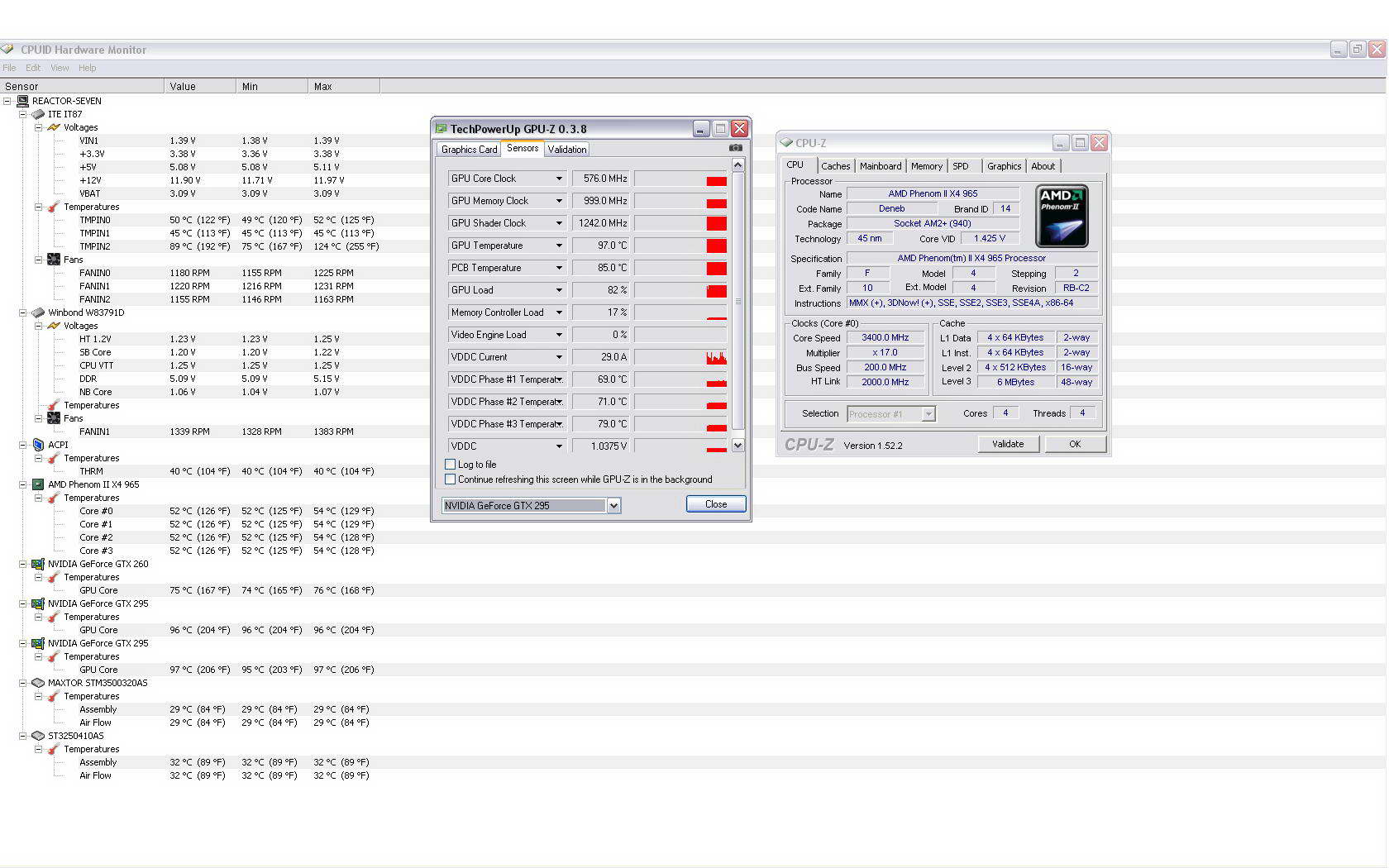Click the Sensor column header
1389x868 pixels.
click(x=82, y=86)
